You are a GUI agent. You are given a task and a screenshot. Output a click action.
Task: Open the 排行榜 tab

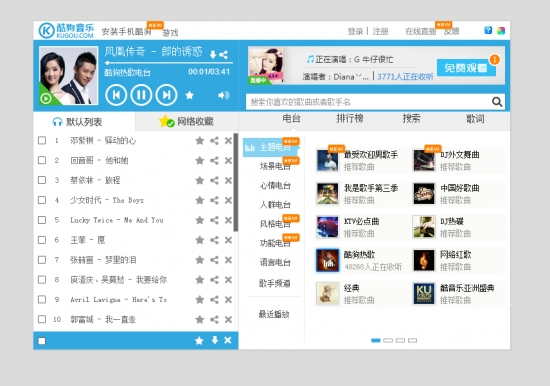click(x=350, y=119)
